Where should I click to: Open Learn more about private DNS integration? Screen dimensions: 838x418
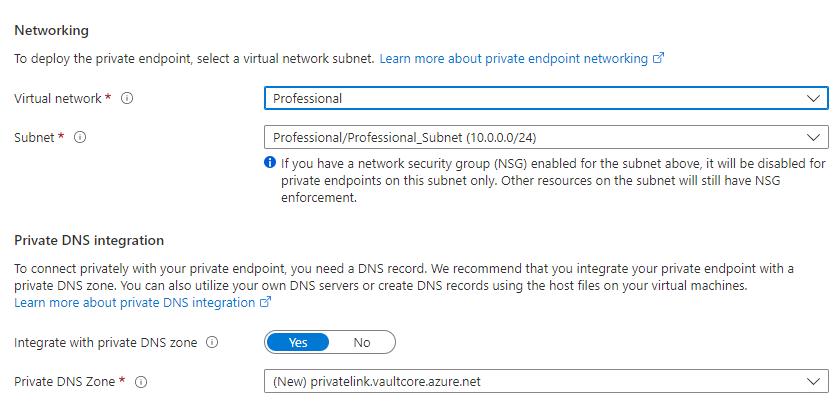(x=135, y=302)
